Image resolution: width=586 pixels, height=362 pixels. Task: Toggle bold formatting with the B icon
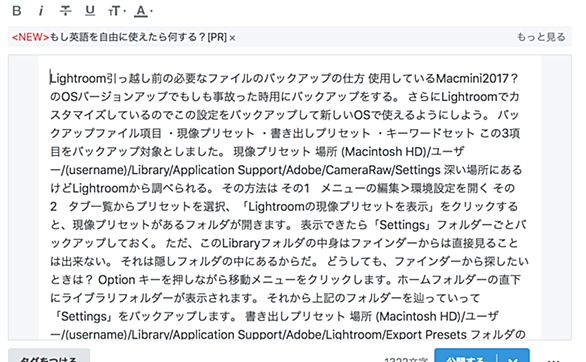[16, 11]
